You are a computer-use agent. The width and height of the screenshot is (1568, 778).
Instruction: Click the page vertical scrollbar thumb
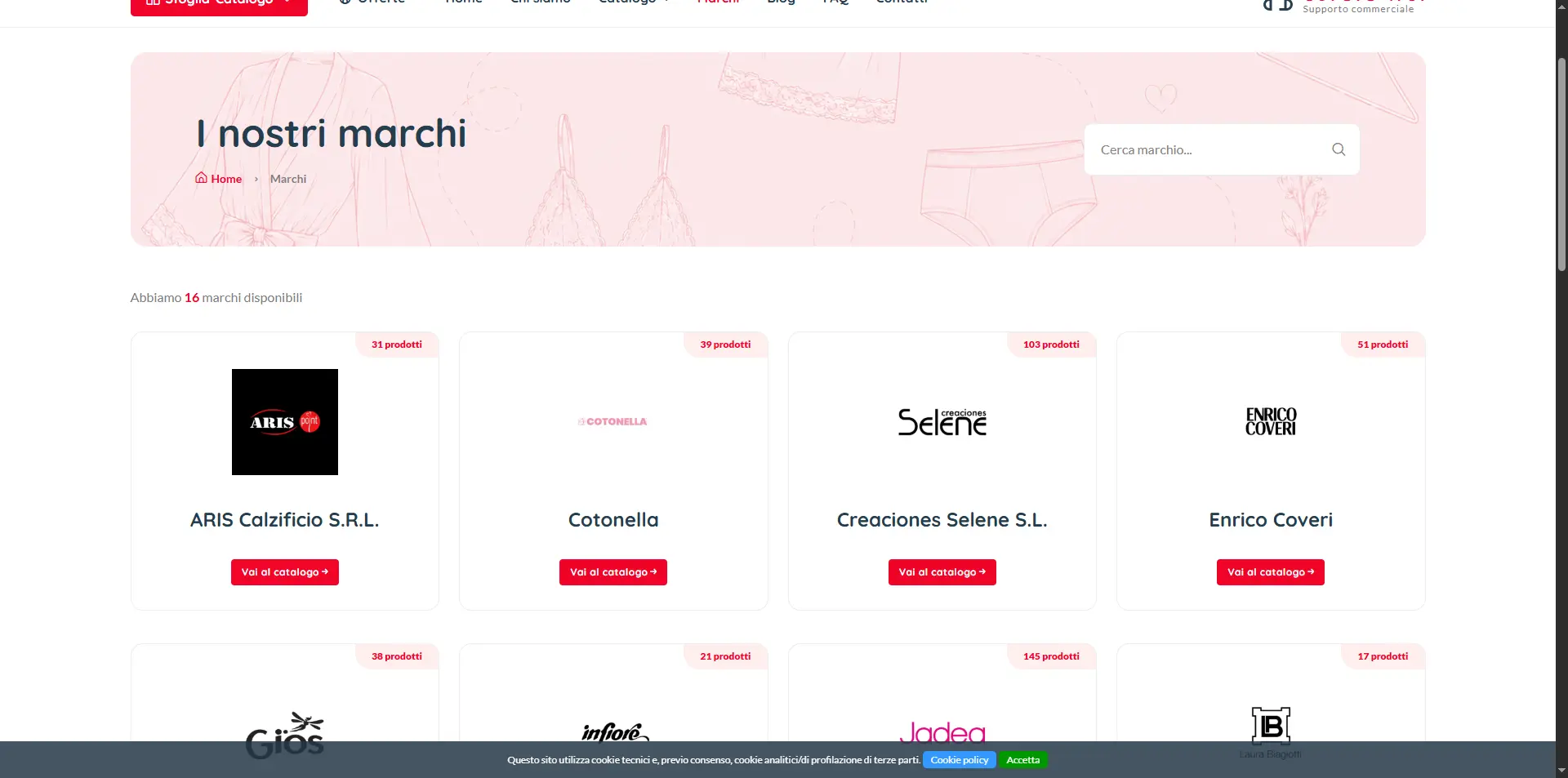1561,163
